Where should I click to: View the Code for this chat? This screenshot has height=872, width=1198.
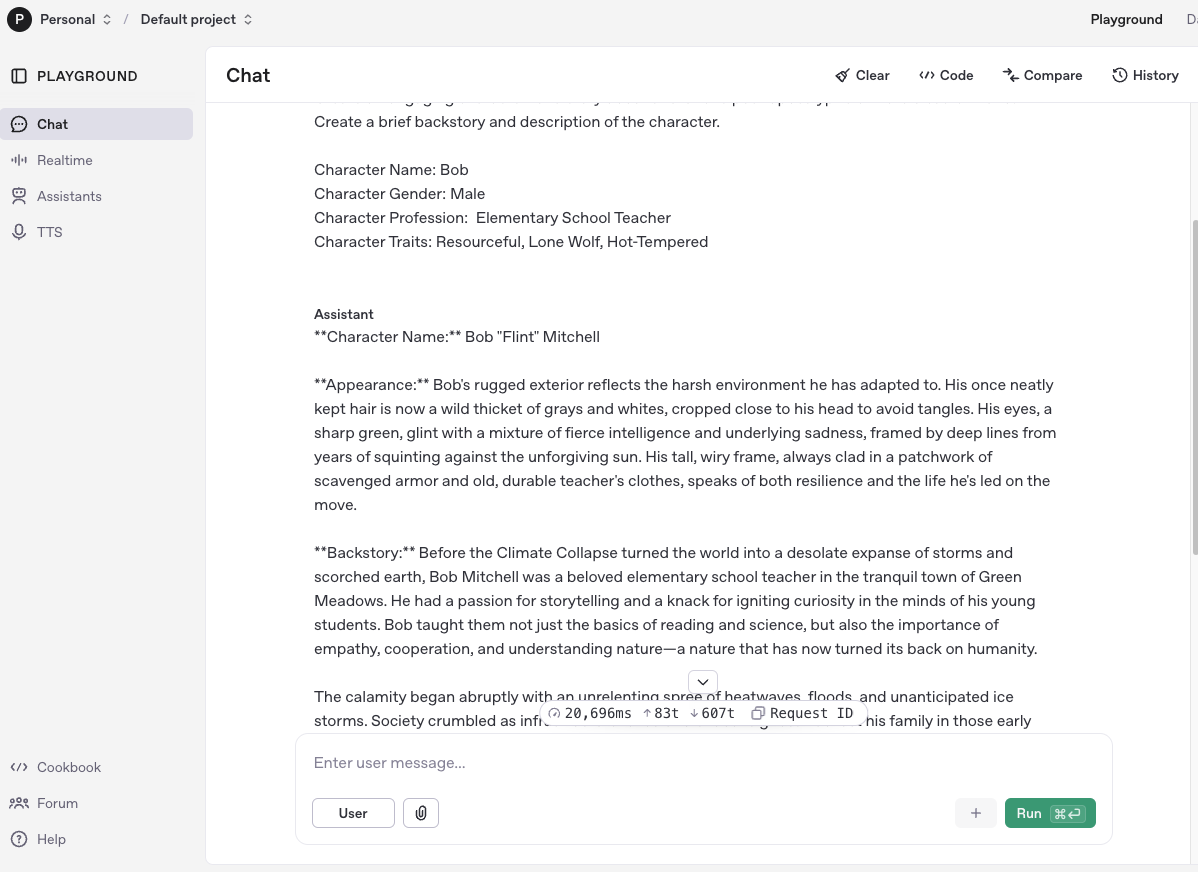pos(946,75)
